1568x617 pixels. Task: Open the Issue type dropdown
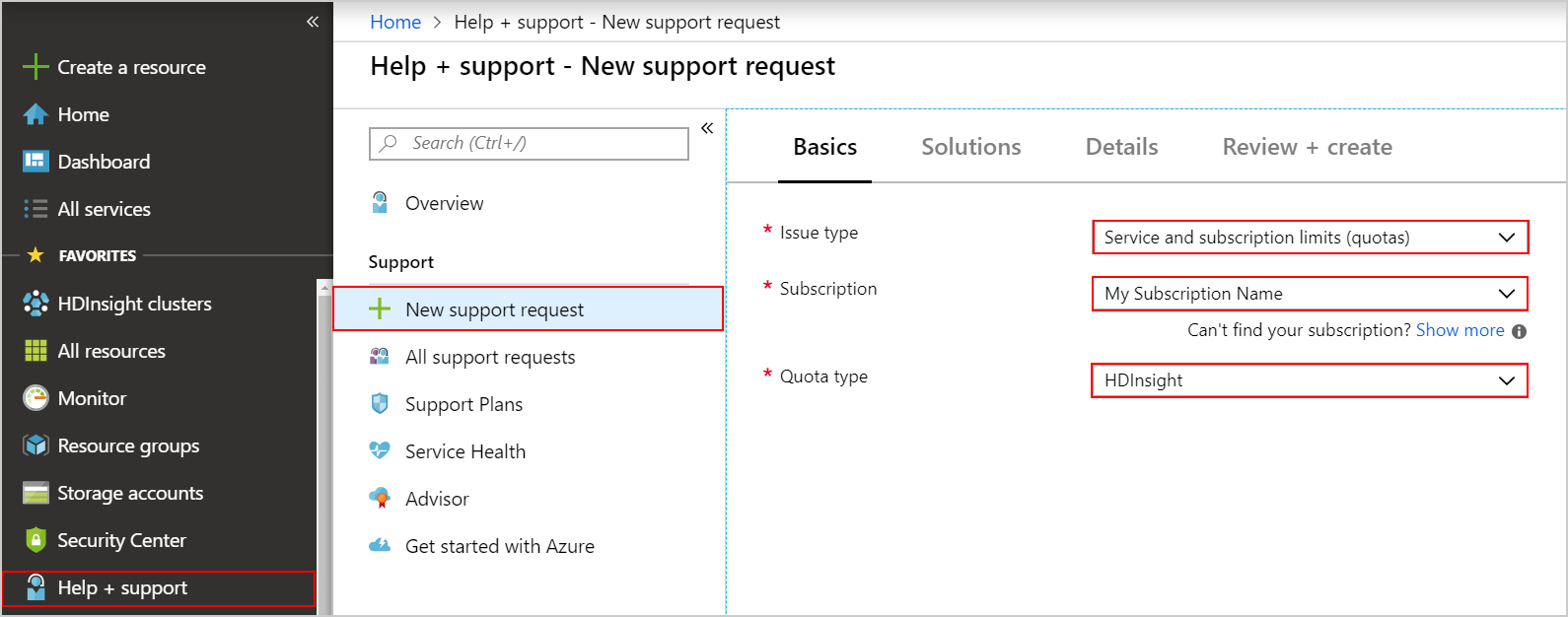(x=1311, y=238)
